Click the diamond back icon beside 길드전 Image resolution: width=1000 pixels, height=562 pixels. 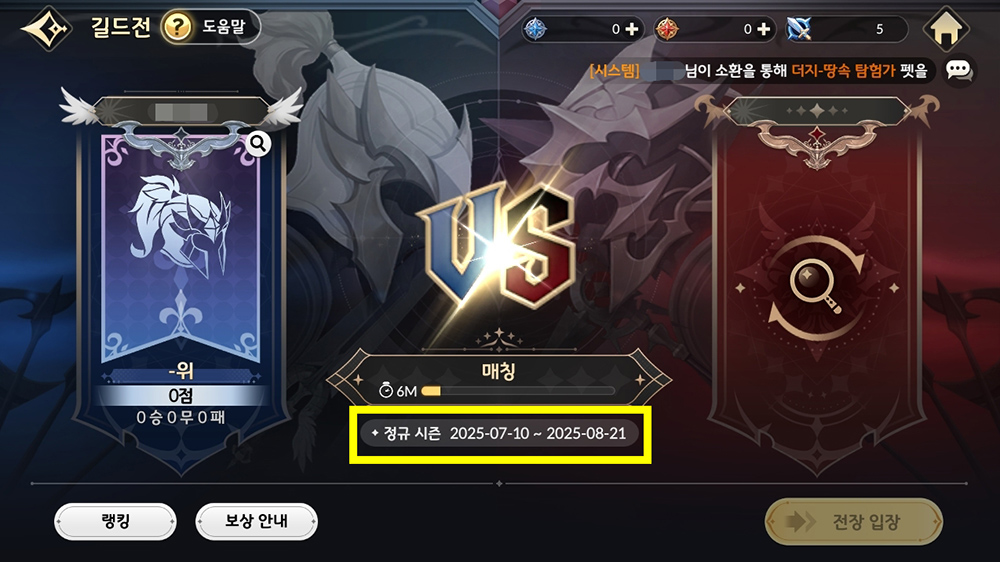click(x=47, y=28)
